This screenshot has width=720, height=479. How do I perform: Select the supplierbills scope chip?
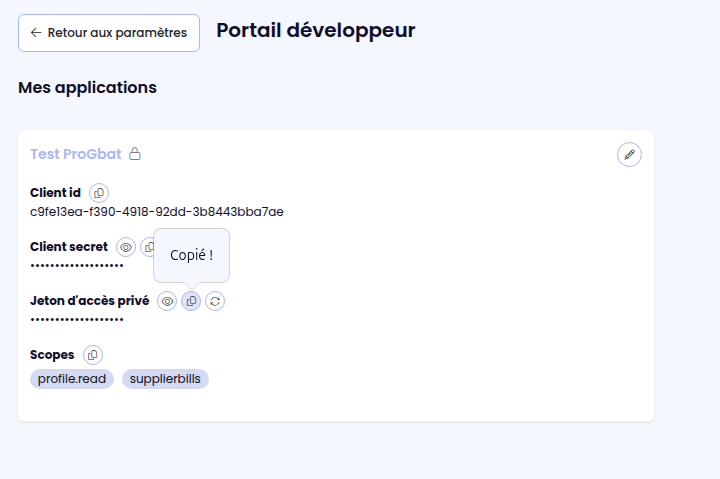(x=165, y=379)
